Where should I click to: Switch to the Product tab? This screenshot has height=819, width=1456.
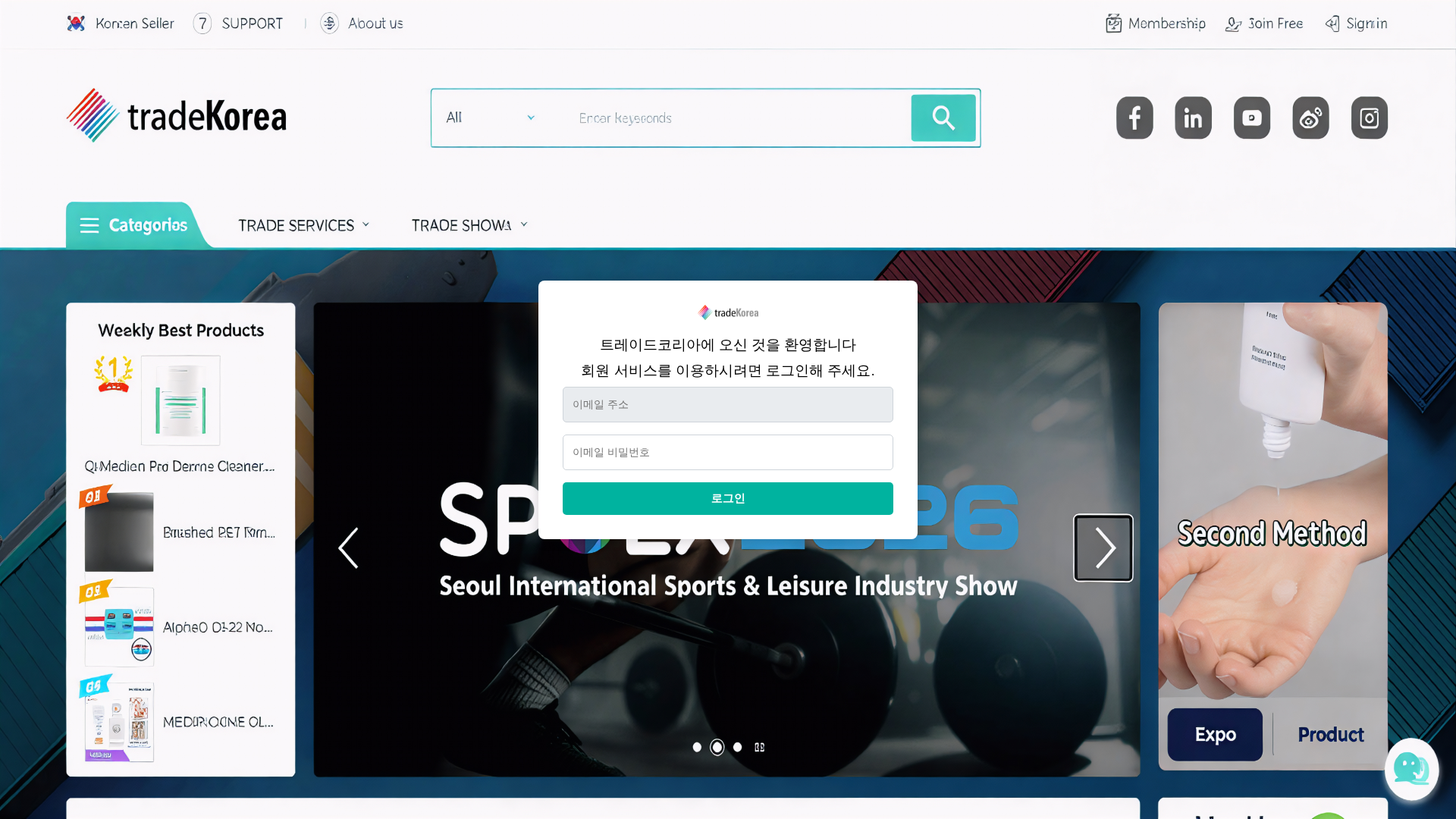pyautogui.click(x=1330, y=734)
